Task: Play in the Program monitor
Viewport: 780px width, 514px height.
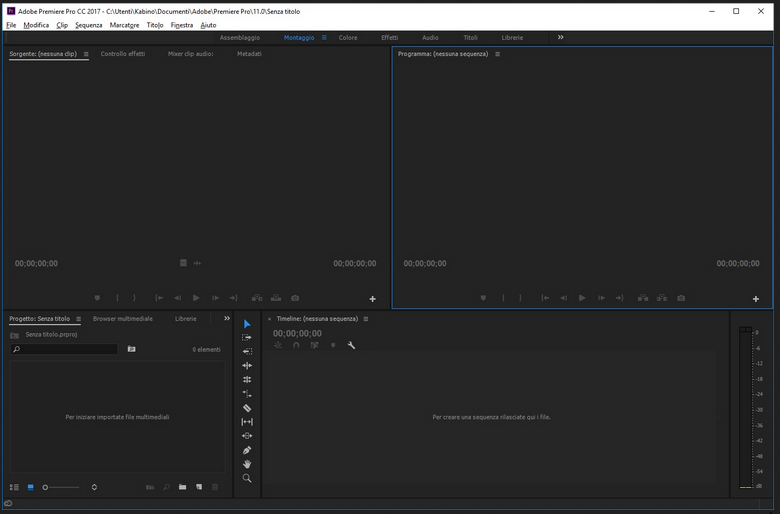Action: (582, 298)
